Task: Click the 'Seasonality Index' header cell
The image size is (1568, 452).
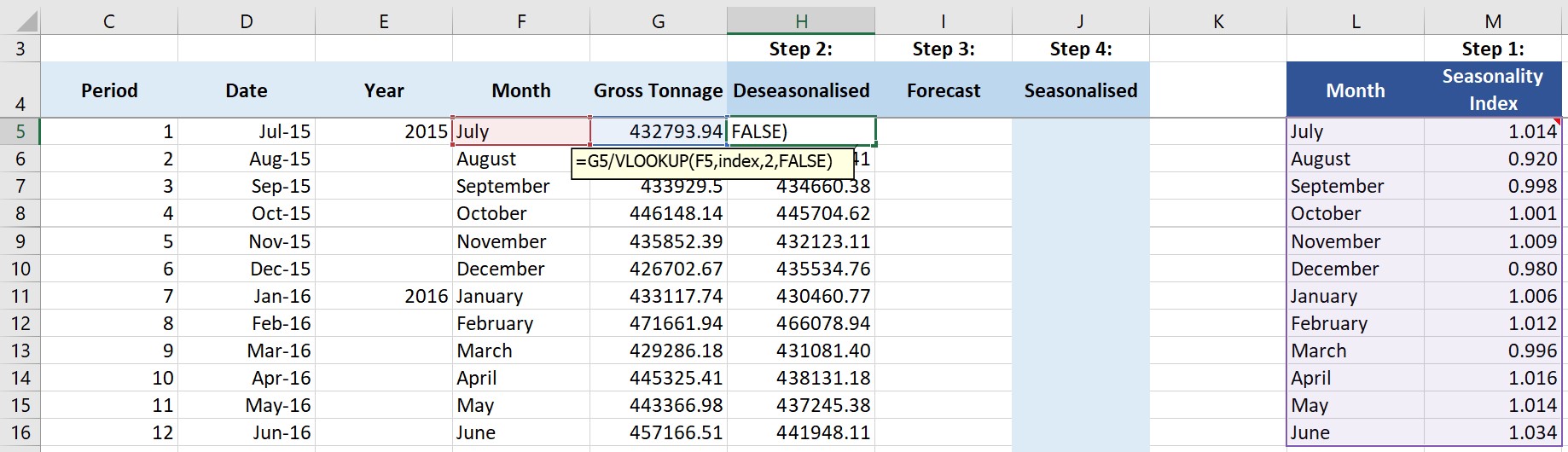Action: (1493, 90)
